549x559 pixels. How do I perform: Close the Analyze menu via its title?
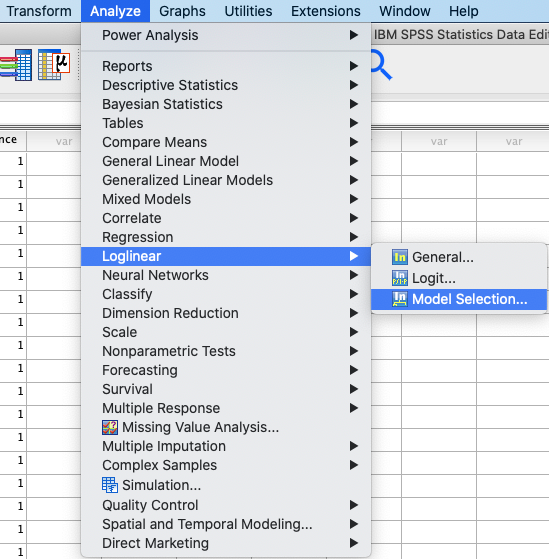(116, 11)
